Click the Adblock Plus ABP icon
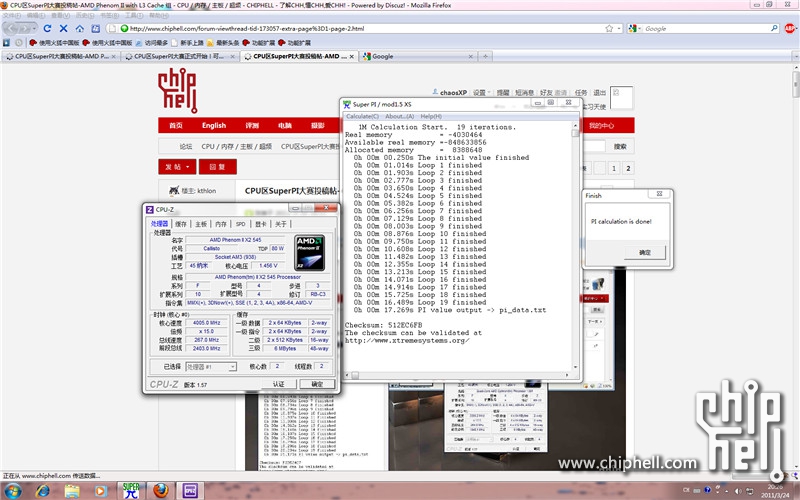Viewport: 800px width, 500px height. pos(790,29)
